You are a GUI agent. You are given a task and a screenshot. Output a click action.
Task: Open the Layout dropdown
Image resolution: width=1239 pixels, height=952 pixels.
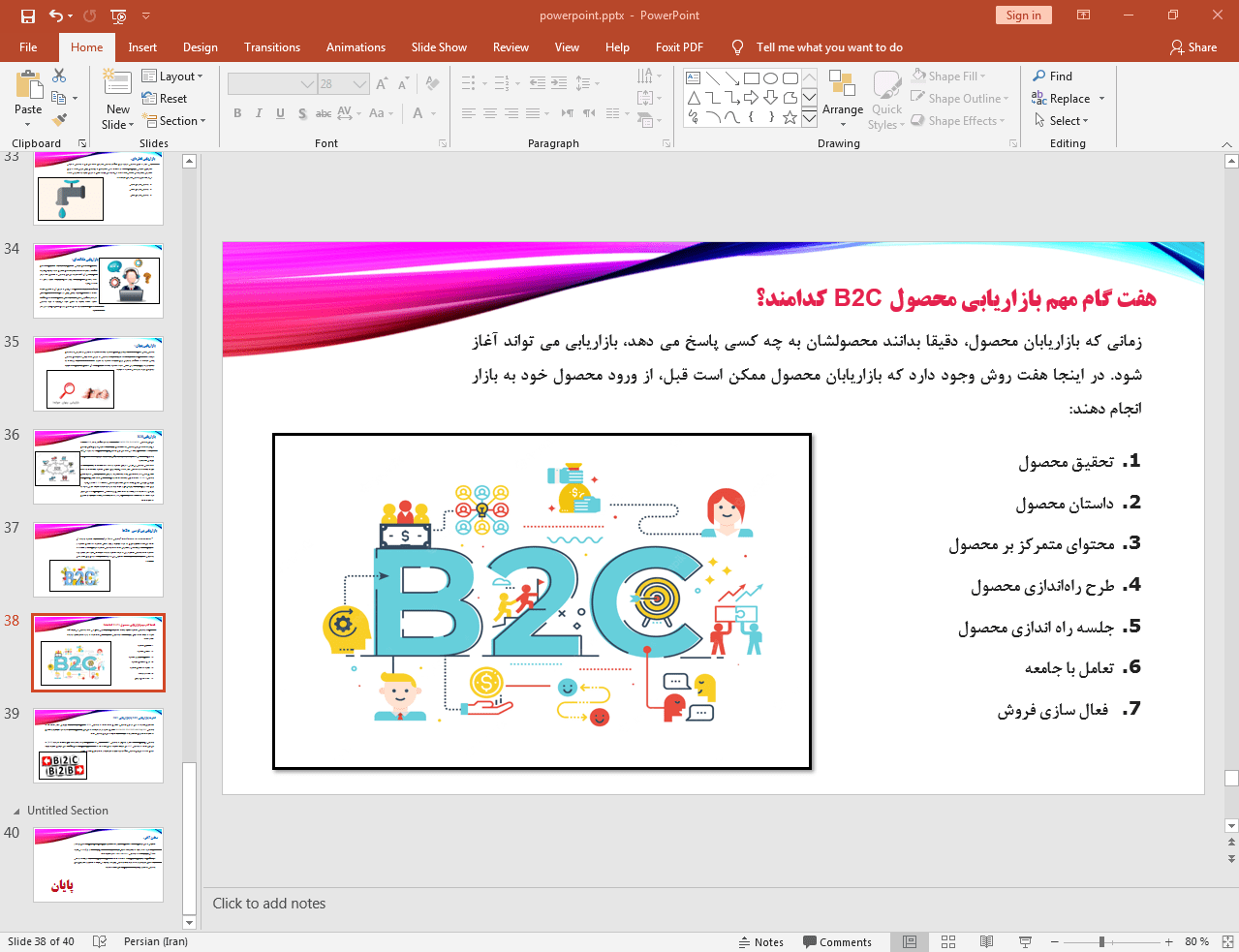(x=172, y=77)
